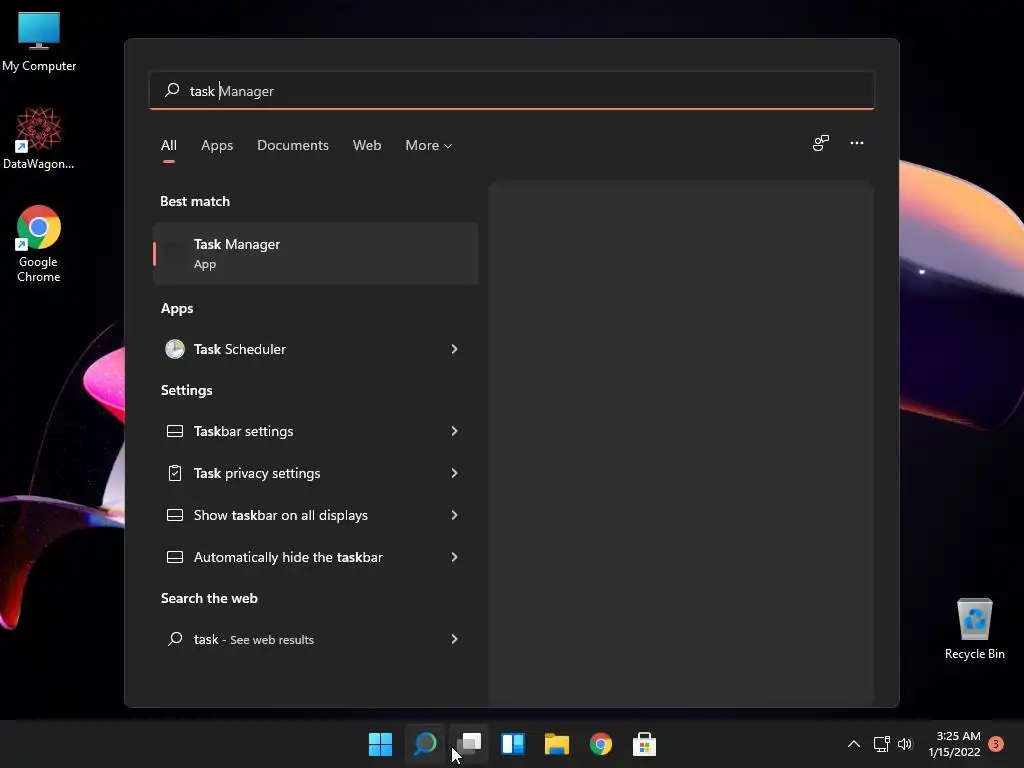Open Microsoft Store from the taskbar
This screenshot has height=768, width=1024.
pos(645,744)
